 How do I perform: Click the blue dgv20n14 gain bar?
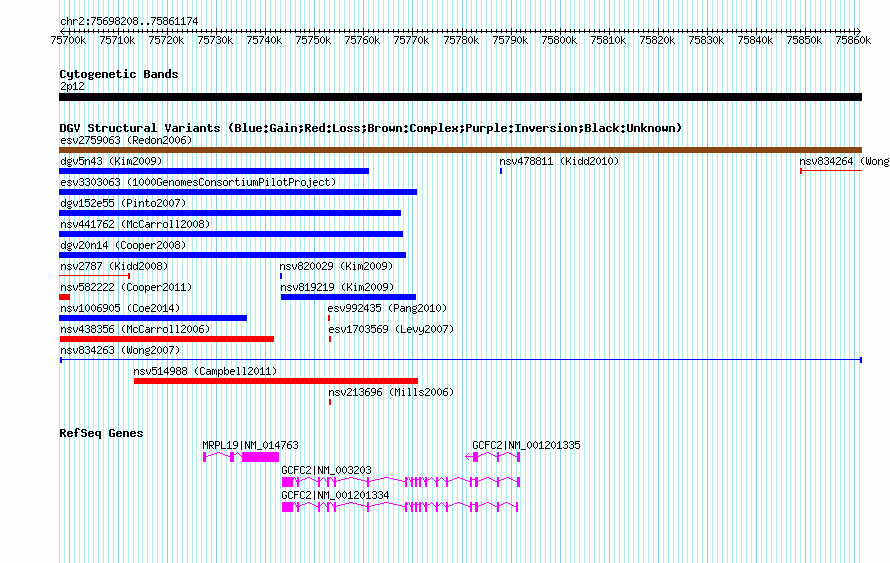tap(233, 255)
